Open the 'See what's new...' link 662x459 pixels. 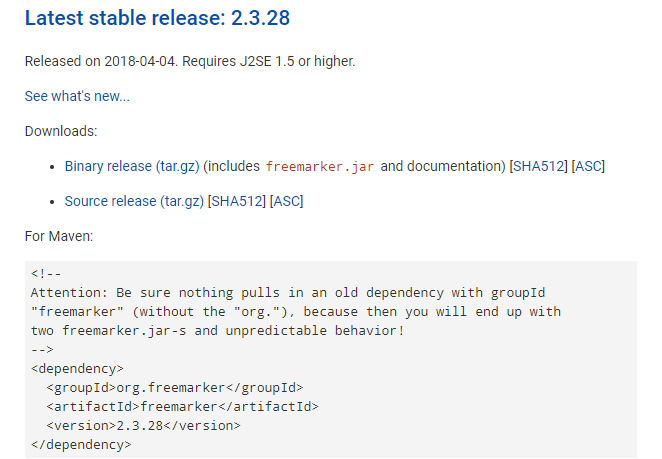point(77,96)
